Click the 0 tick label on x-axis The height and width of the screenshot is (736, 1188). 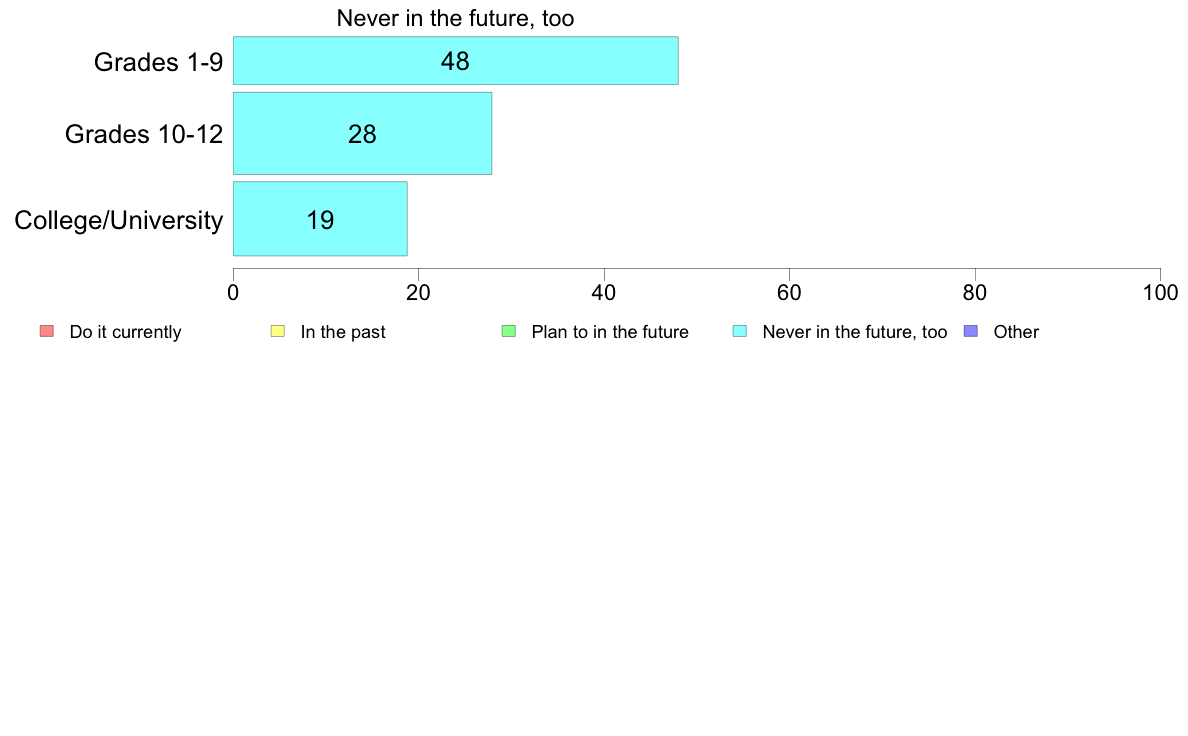(x=233, y=293)
